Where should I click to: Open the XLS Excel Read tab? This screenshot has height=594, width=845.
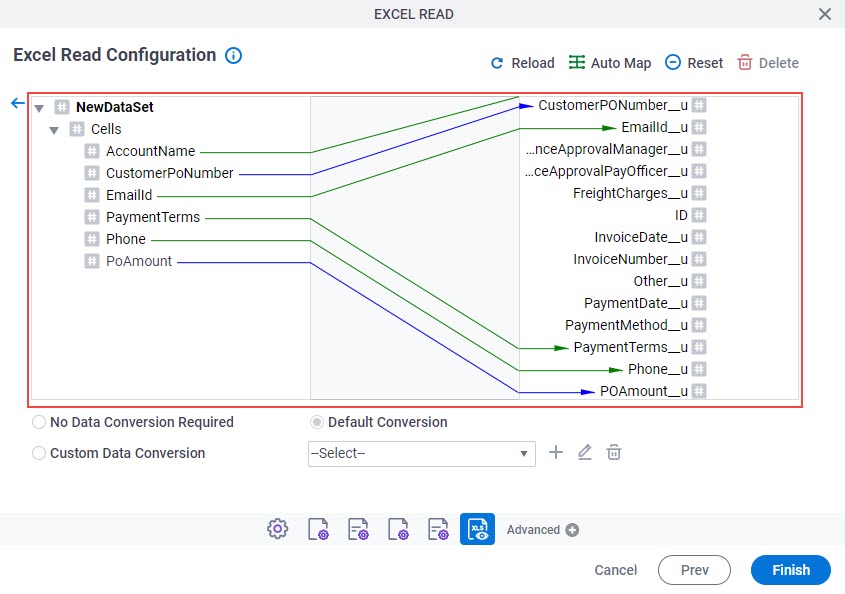click(477, 529)
